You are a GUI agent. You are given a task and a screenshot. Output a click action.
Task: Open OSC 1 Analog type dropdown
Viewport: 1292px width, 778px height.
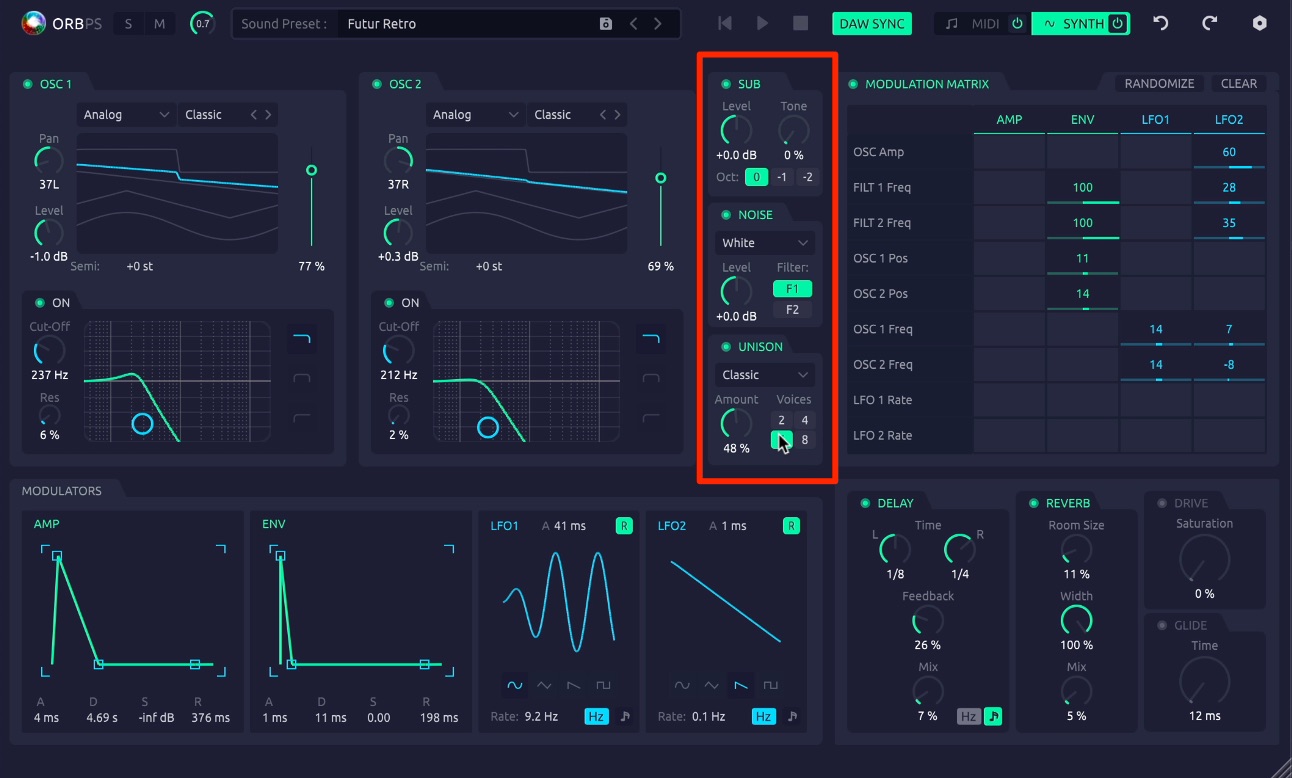126,115
